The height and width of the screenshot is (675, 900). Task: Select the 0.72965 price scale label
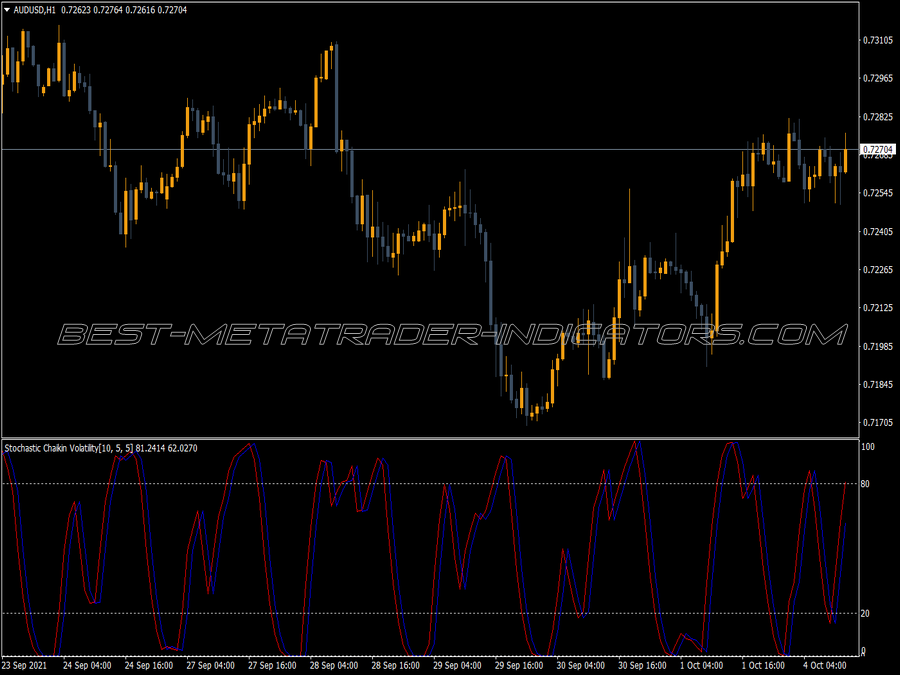[x=878, y=78]
